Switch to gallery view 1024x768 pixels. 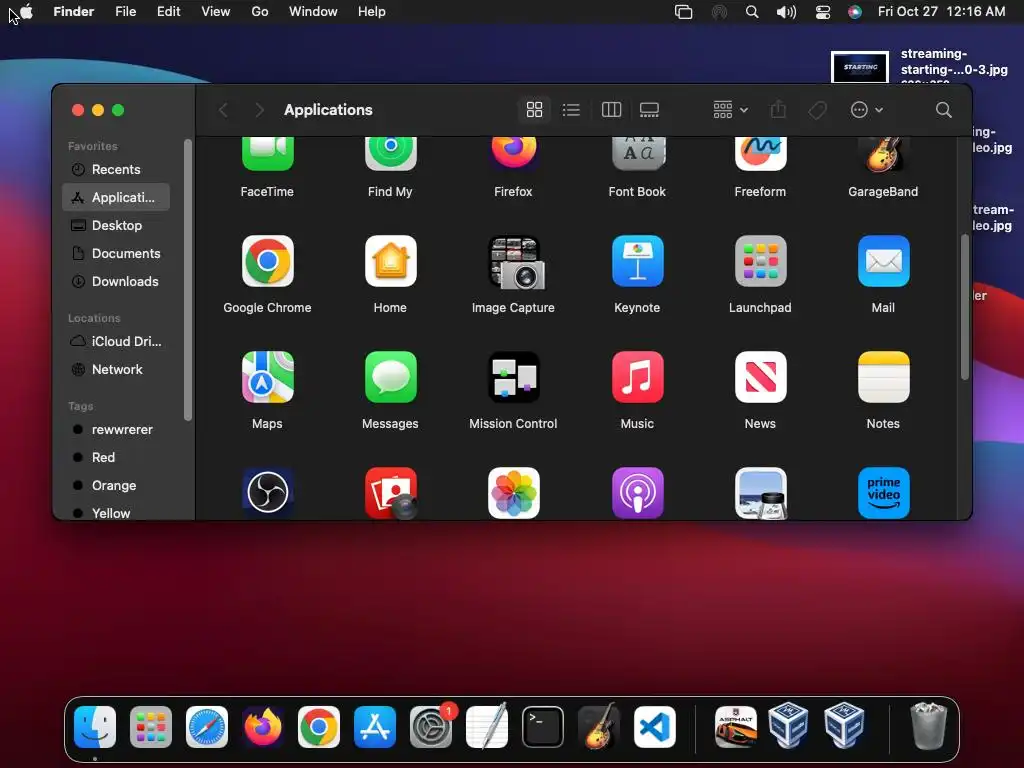[x=649, y=110]
